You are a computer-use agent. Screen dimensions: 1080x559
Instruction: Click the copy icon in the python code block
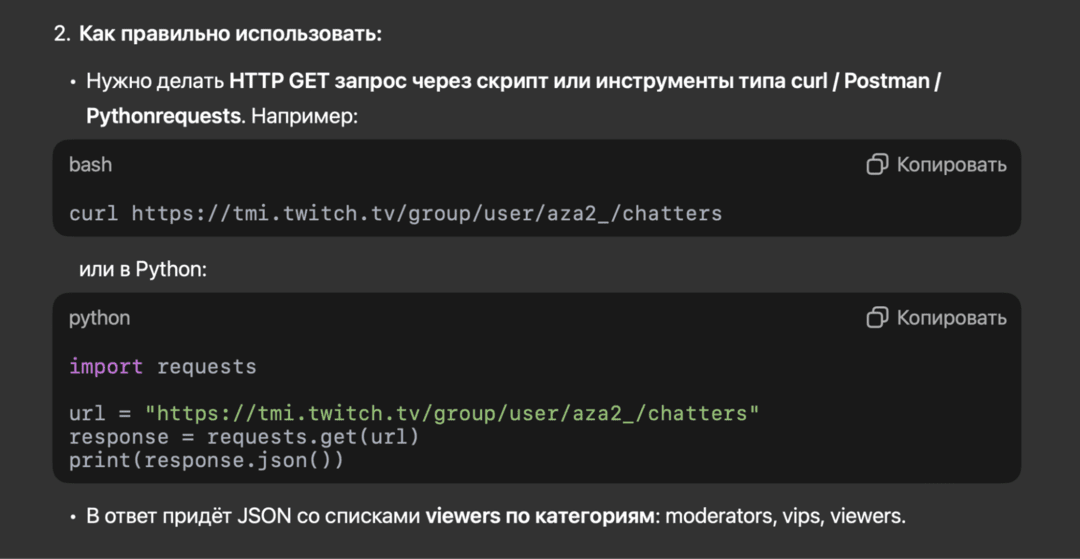point(877,318)
